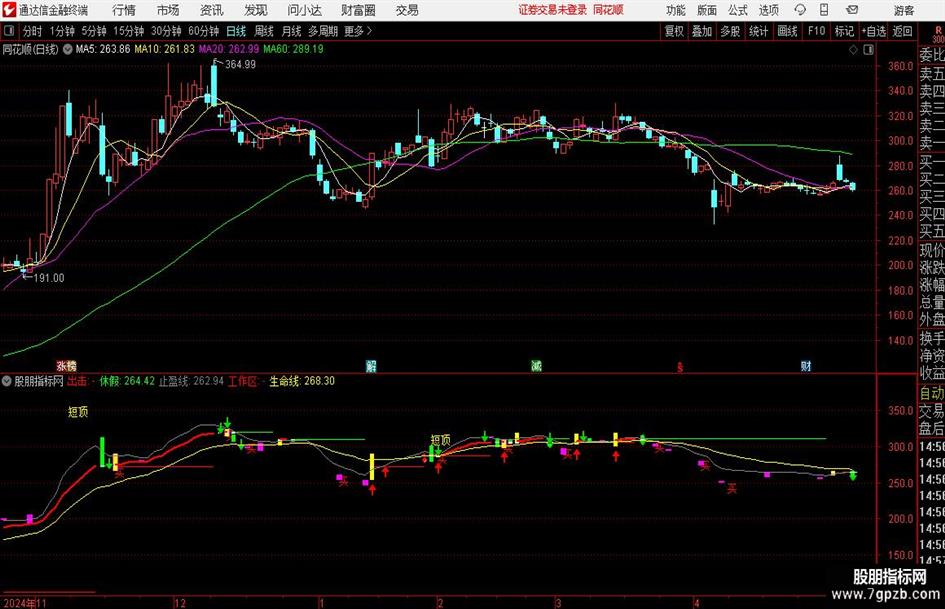
Task: Click the 标记 mark button
Action: click(844, 31)
